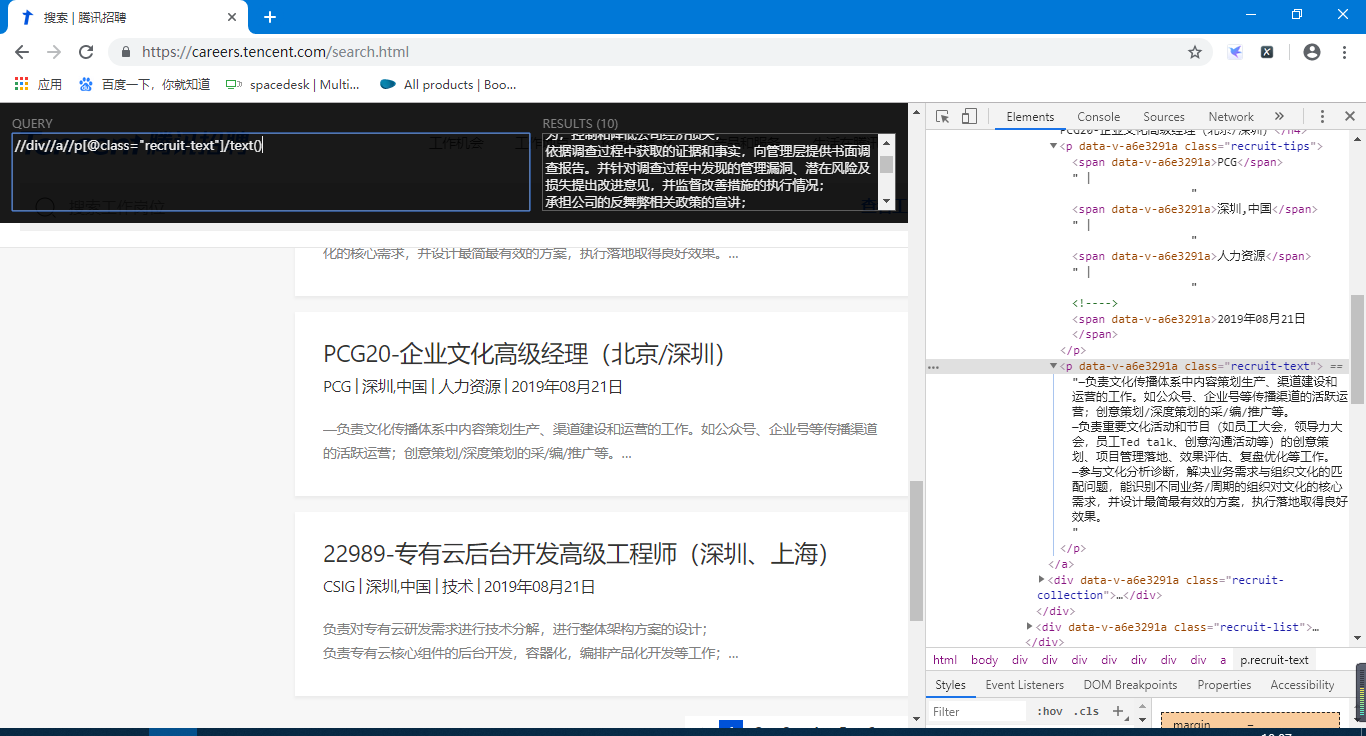This screenshot has height=736, width=1366.
Task: Switch to the Console tab
Action: pyautogui.click(x=1098, y=117)
